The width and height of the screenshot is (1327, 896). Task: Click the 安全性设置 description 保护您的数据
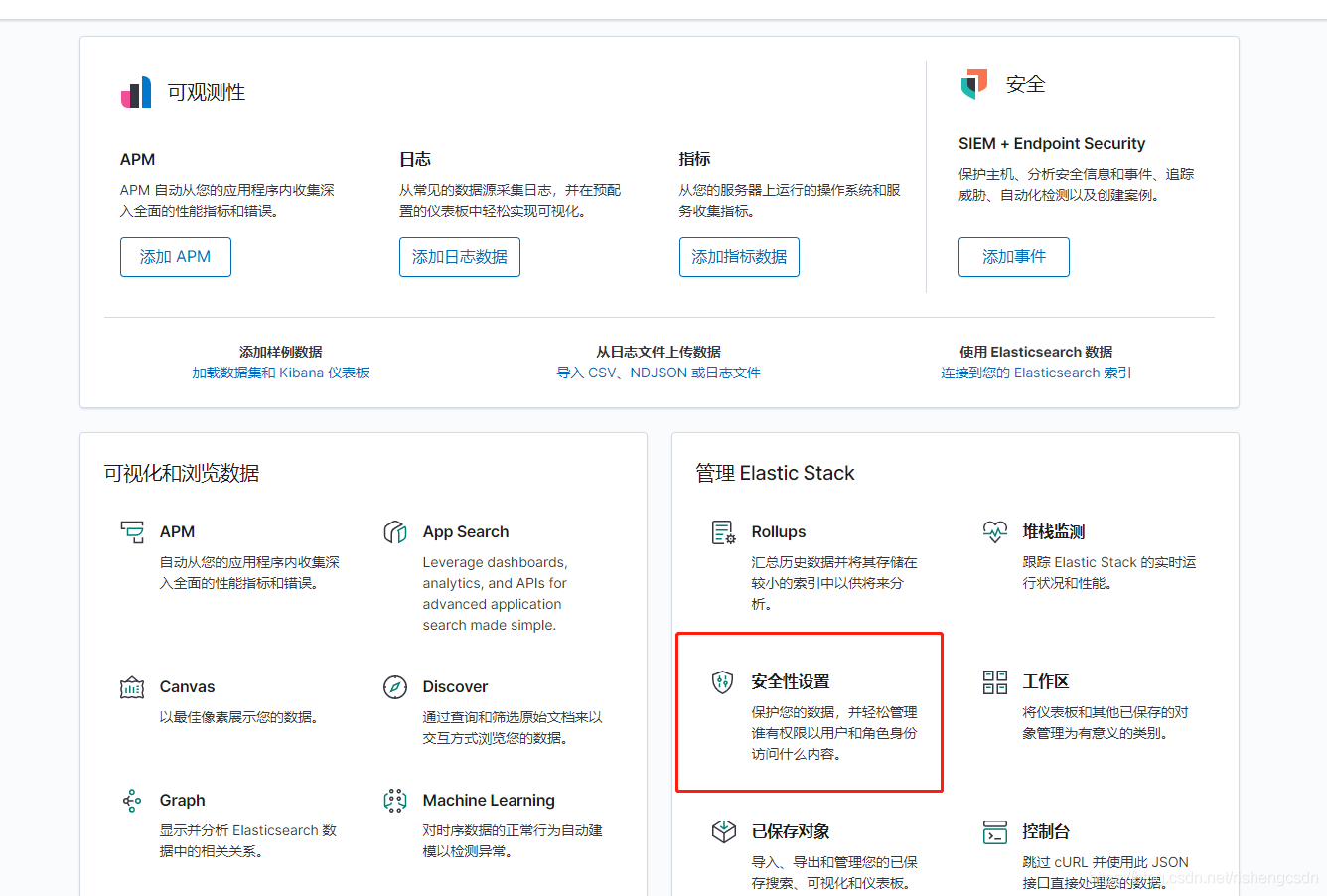pyautogui.click(x=834, y=733)
